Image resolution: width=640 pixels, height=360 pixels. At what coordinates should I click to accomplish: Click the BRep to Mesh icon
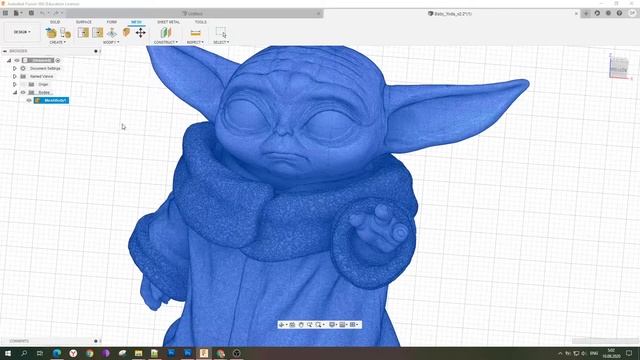(x=65, y=33)
